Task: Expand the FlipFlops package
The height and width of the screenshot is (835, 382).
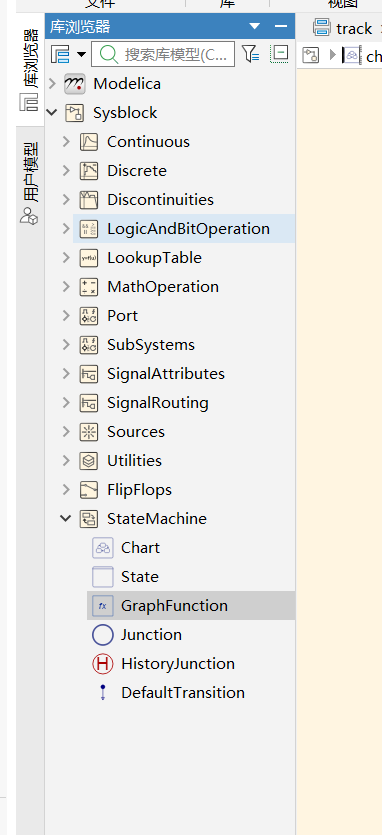Action: point(66,490)
